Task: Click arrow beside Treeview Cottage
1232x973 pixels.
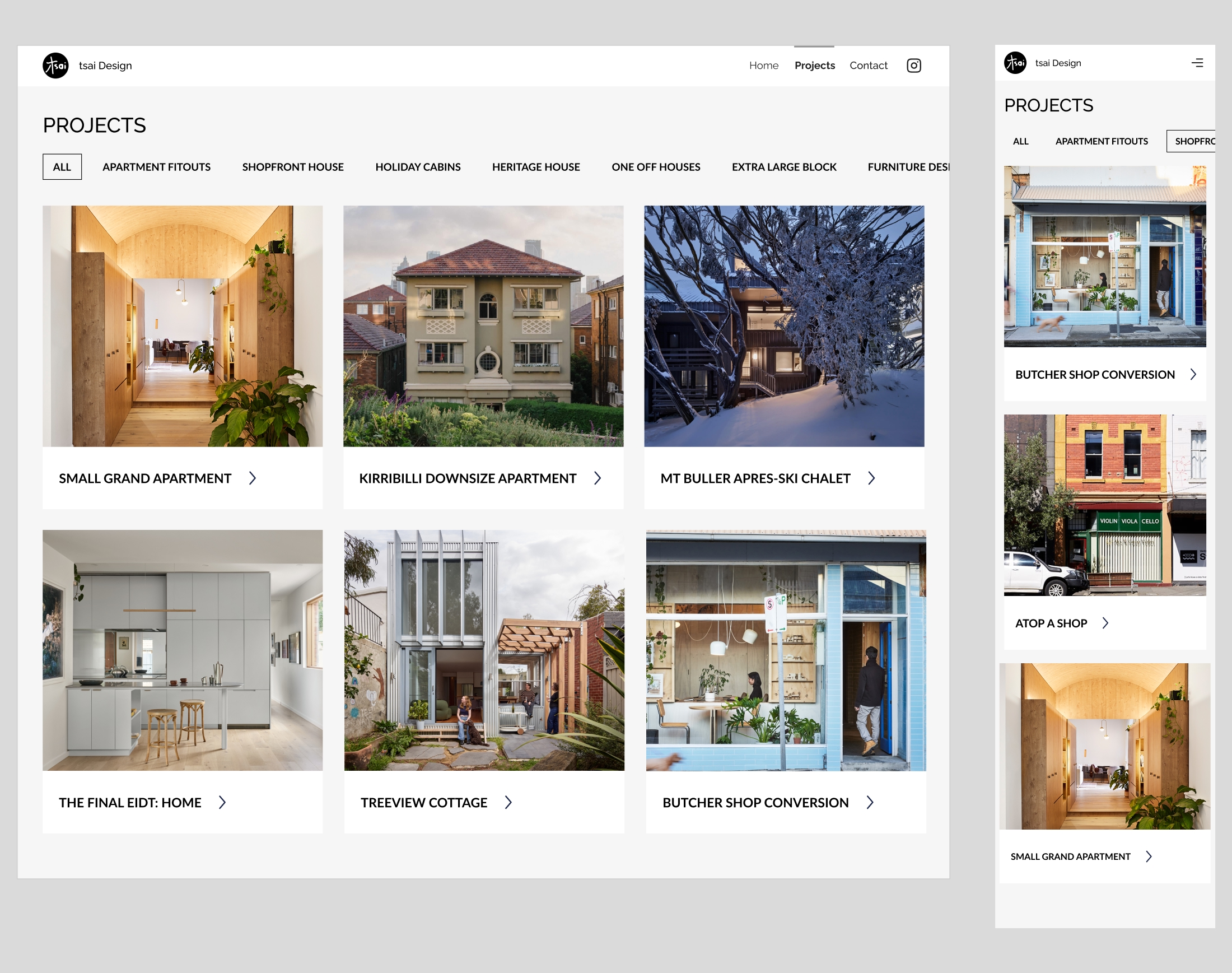Action: [508, 802]
